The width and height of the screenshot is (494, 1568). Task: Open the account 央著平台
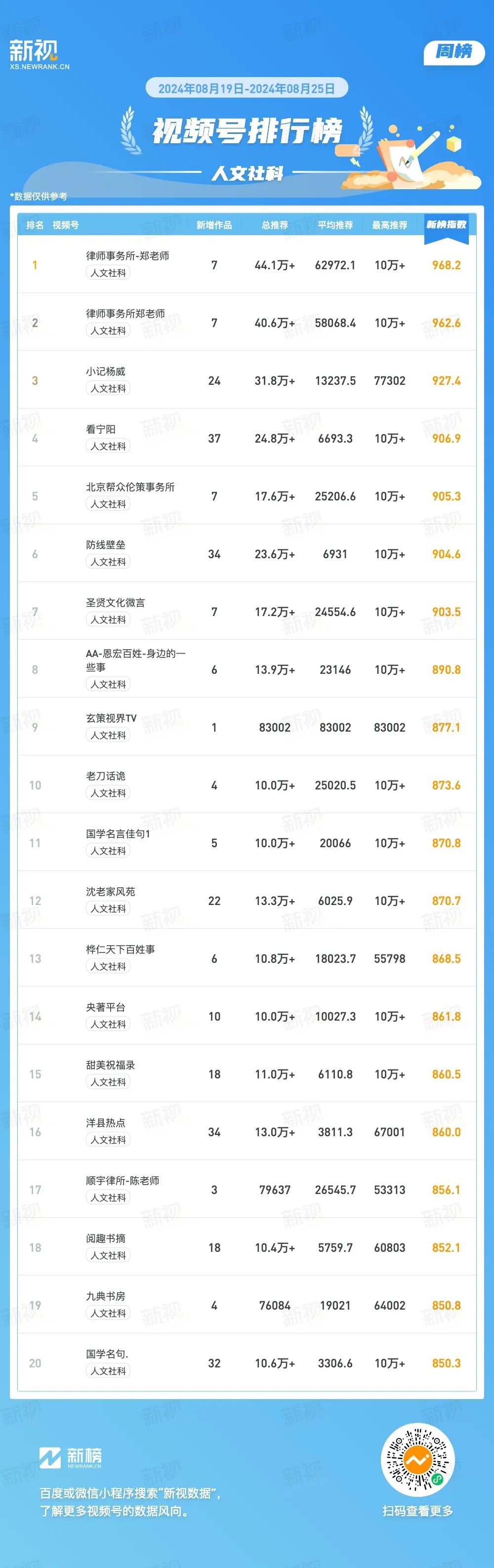pyautogui.click(x=105, y=1007)
